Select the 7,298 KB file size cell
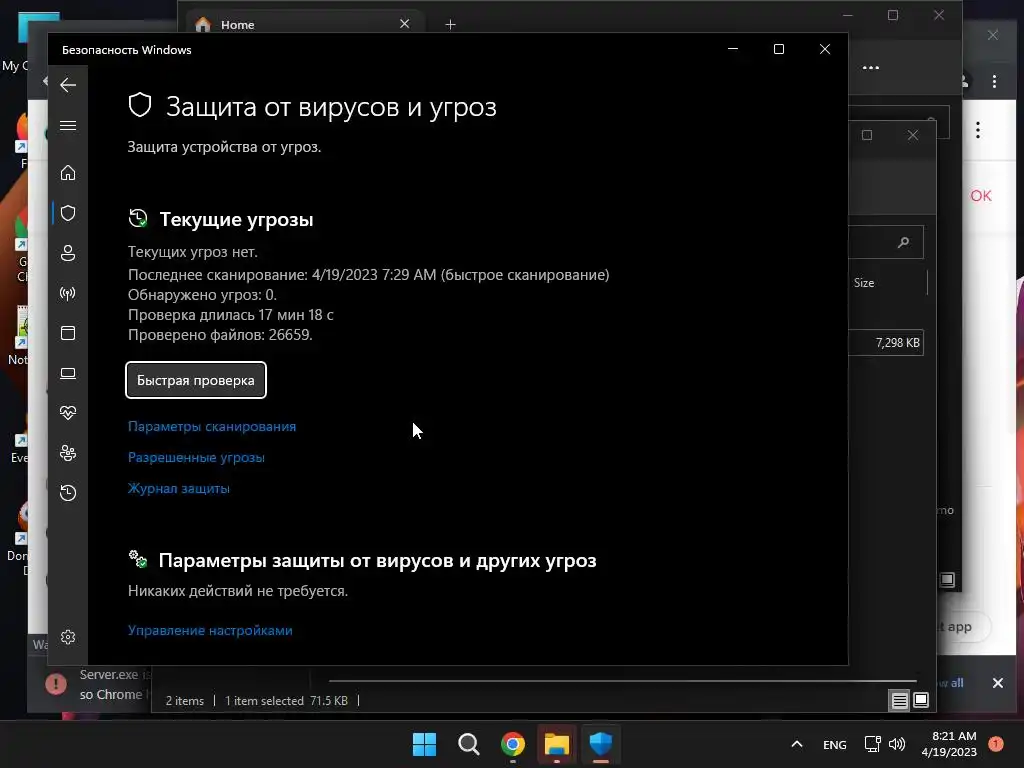 pos(897,343)
